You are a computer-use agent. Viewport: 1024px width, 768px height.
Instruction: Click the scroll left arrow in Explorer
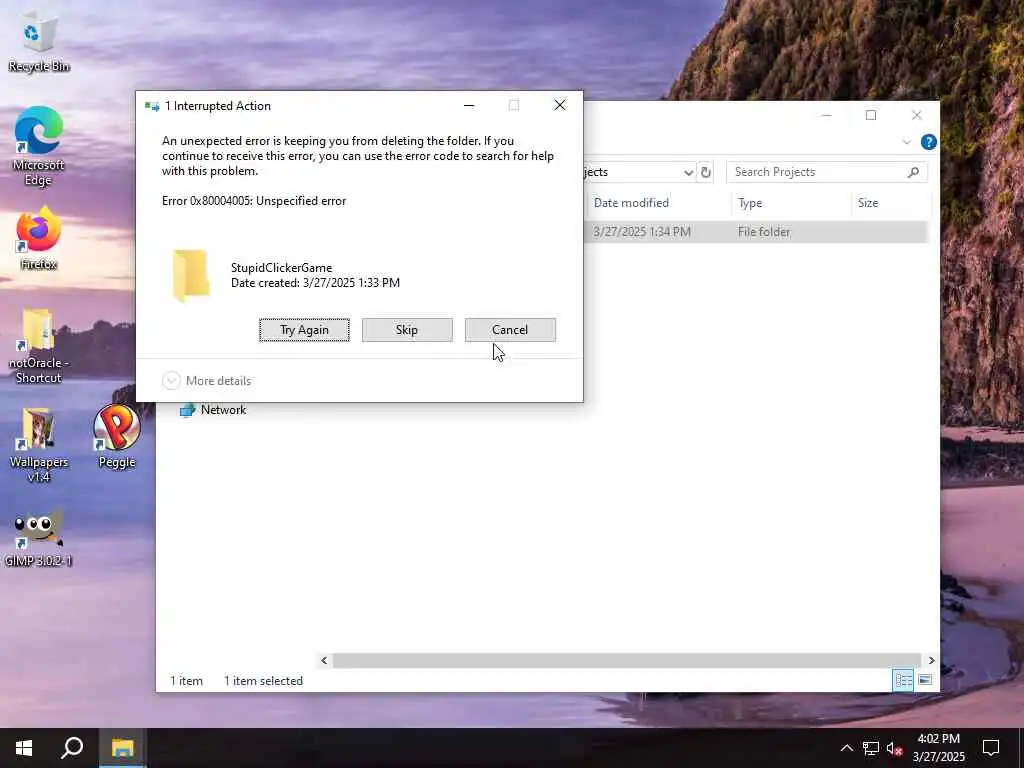coord(324,660)
